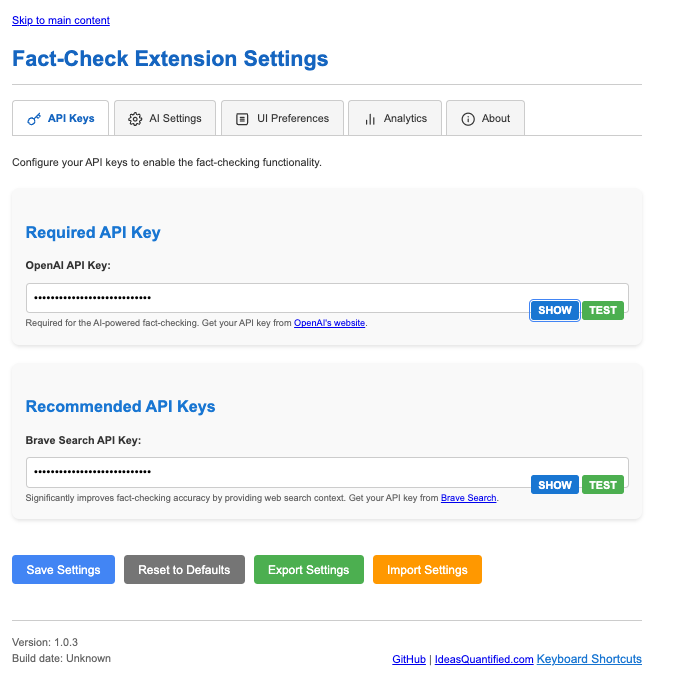Open the UI Preferences tab

pos(283,118)
